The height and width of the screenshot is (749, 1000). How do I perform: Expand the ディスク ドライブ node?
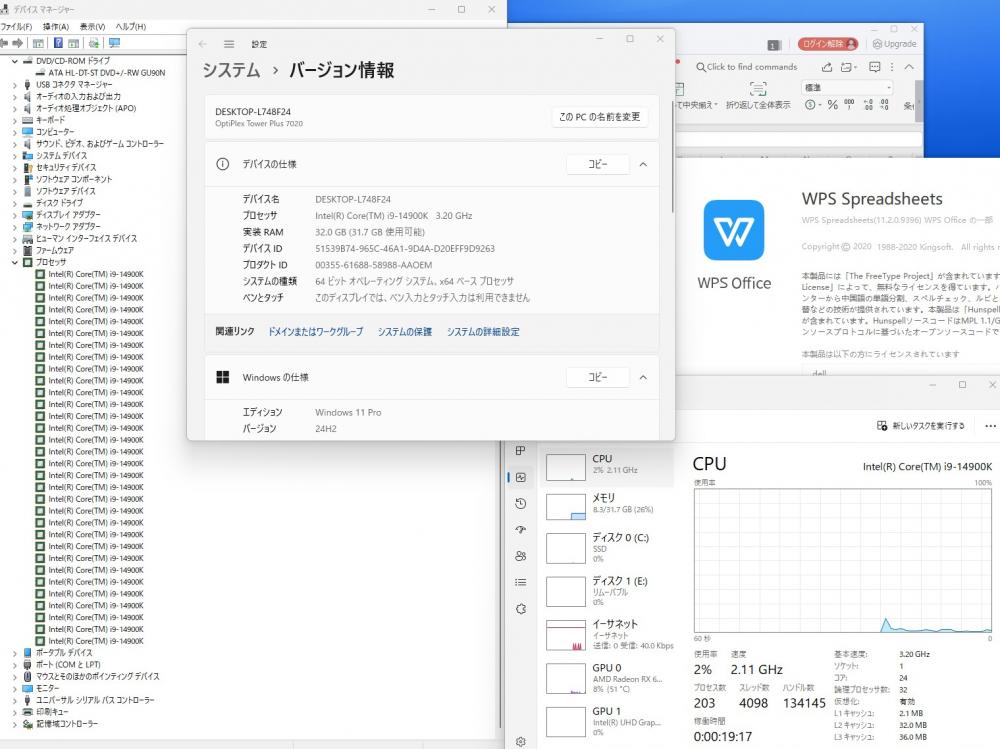(x=15, y=203)
